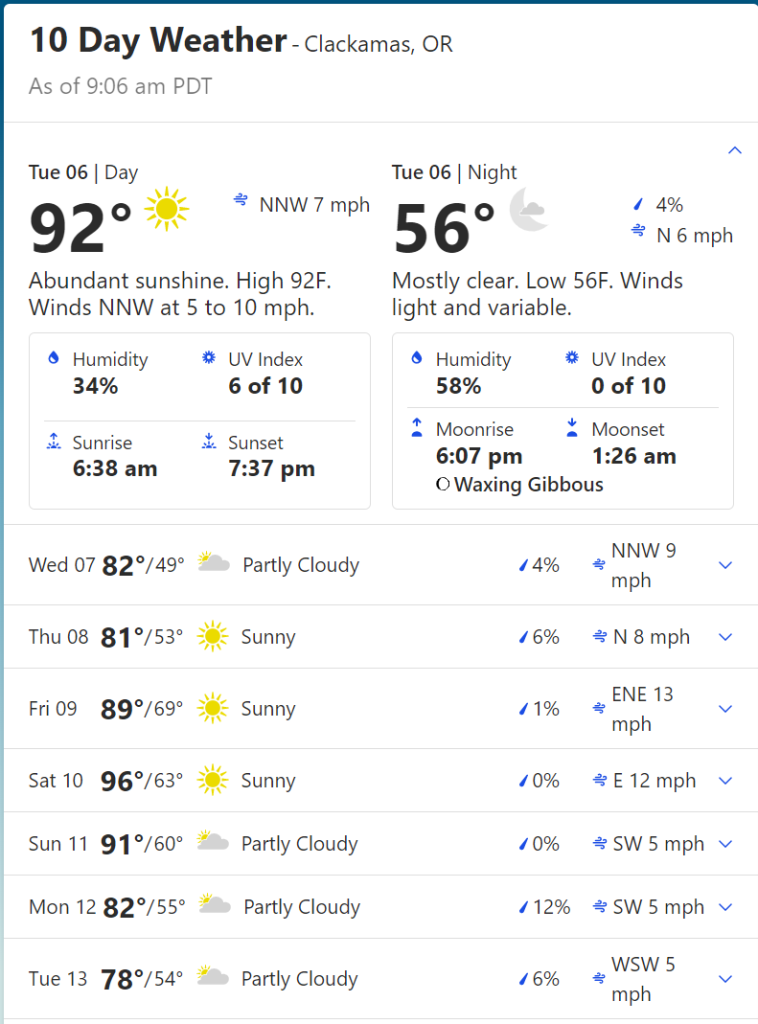Screen dimensions: 758x1024
Task: Click the sunny icon on Sat 10 row
Action: tap(212, 780)
